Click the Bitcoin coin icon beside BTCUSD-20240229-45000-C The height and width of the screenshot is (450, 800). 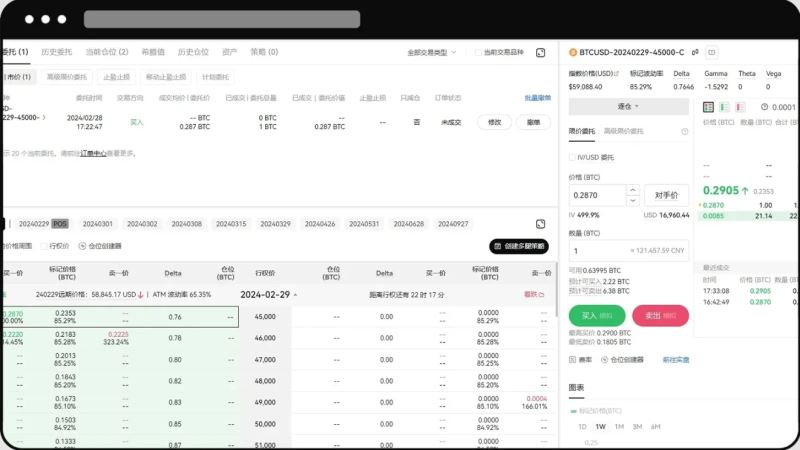click(573, 52)
